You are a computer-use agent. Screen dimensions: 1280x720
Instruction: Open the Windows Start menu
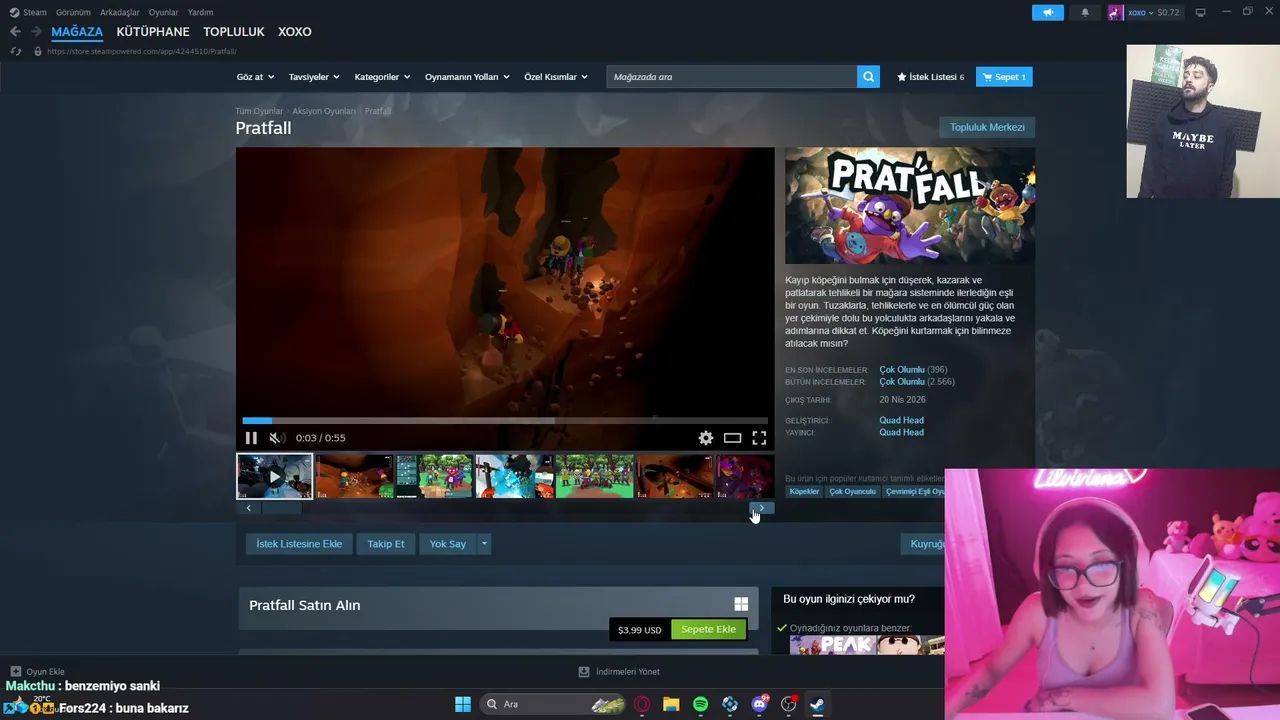click(x=463, y=704)
